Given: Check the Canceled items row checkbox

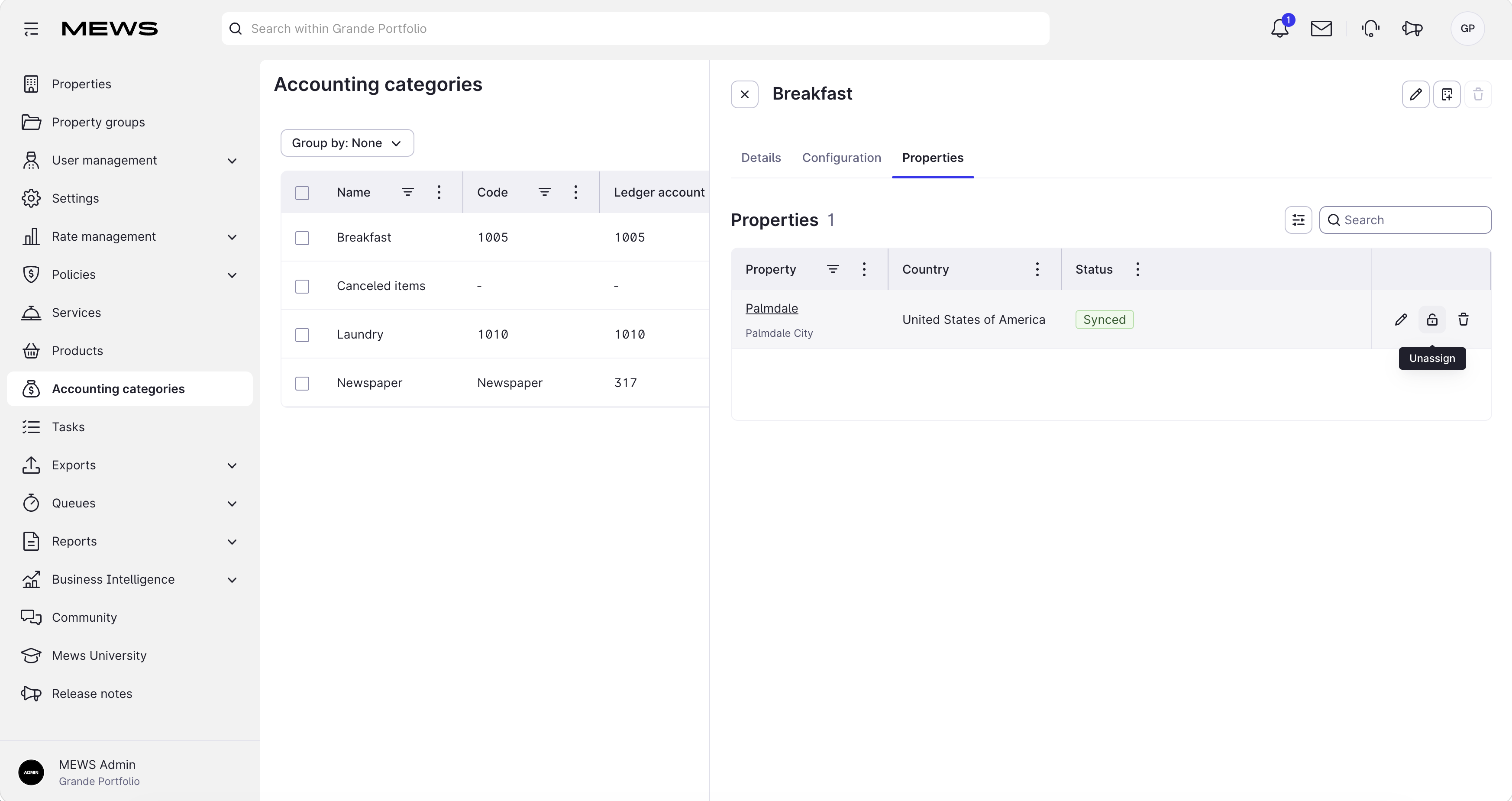Looking at the screenshot, I should tap(302, 286).
